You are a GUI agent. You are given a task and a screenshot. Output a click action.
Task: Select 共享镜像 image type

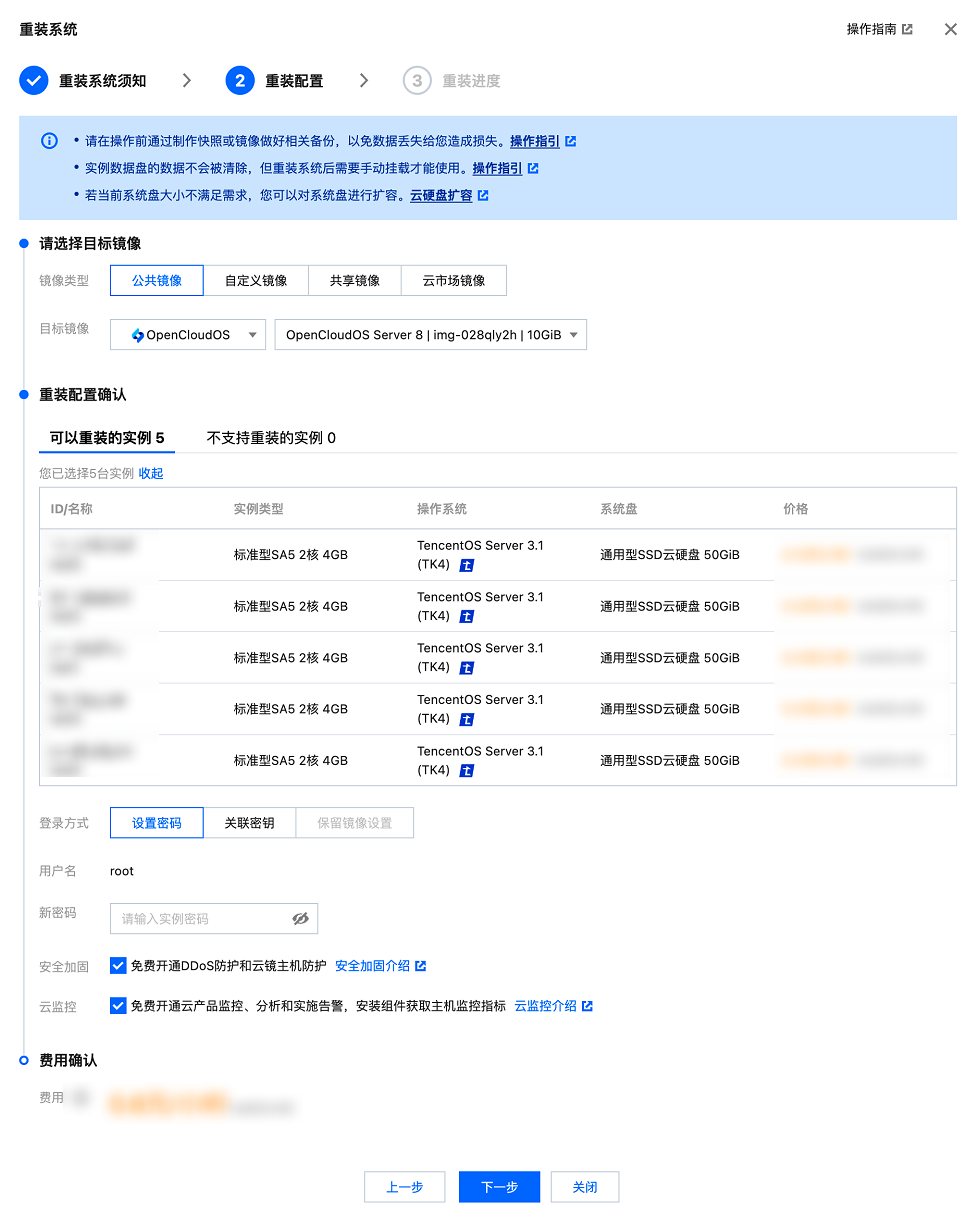pos(355,281)
